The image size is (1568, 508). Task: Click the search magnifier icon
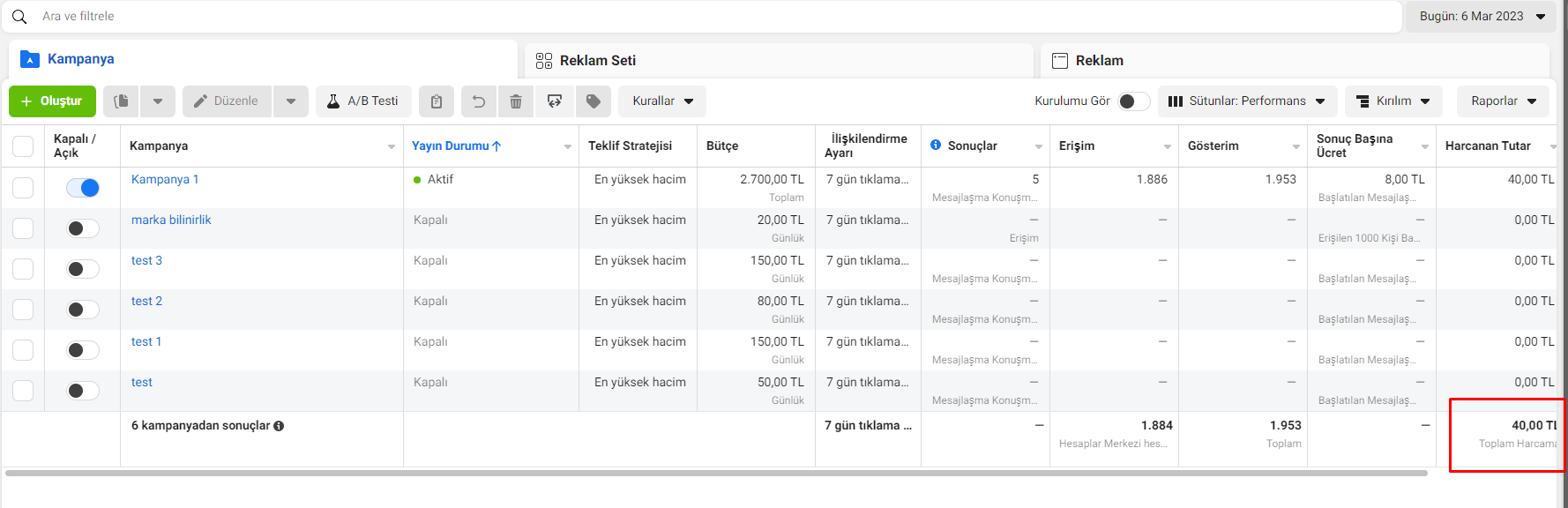point(19,17)
